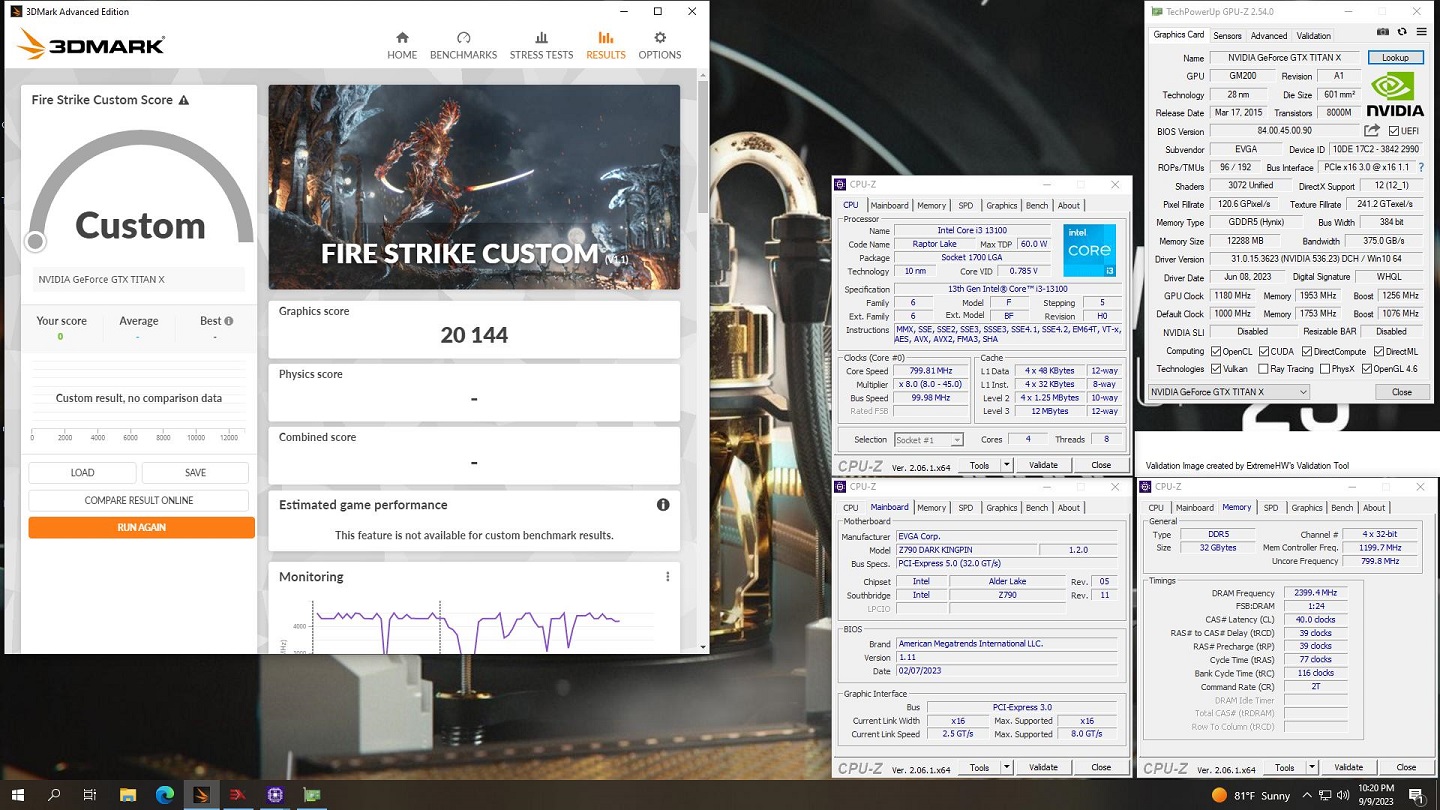1440x810 pixels.
Task: Click the SAVE button in 3DMark
Action: [195, 473]
